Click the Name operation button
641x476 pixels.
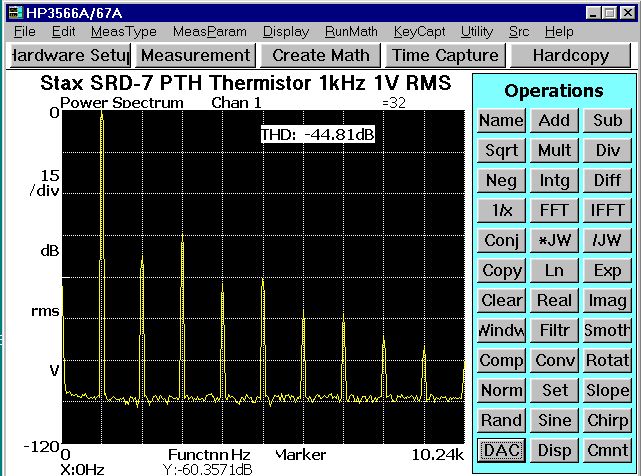pos(501,120)
